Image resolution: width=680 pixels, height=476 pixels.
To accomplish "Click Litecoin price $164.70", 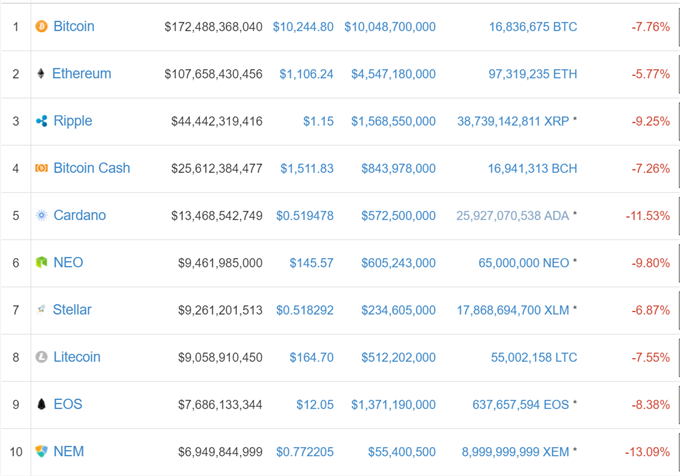I will point(311,358).
